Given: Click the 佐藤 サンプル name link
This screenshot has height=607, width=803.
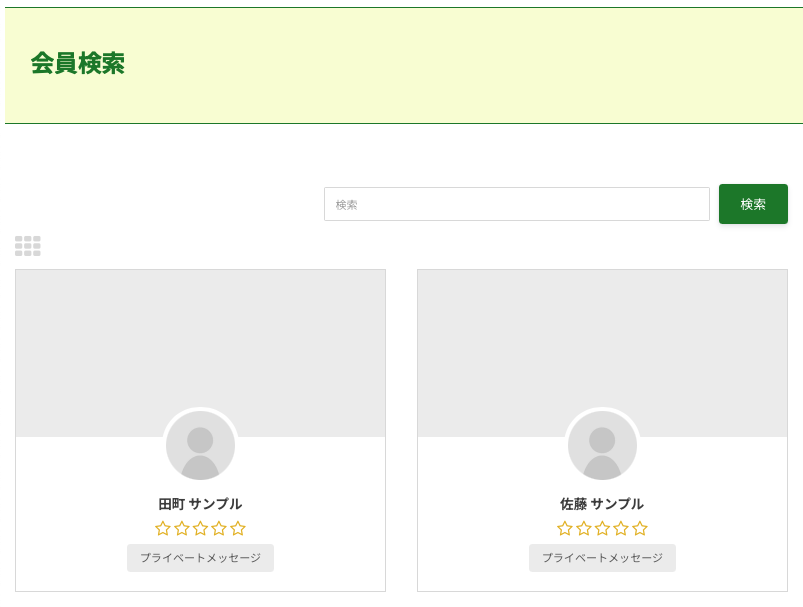Looking at the screenshot, I should click(602, 504).
